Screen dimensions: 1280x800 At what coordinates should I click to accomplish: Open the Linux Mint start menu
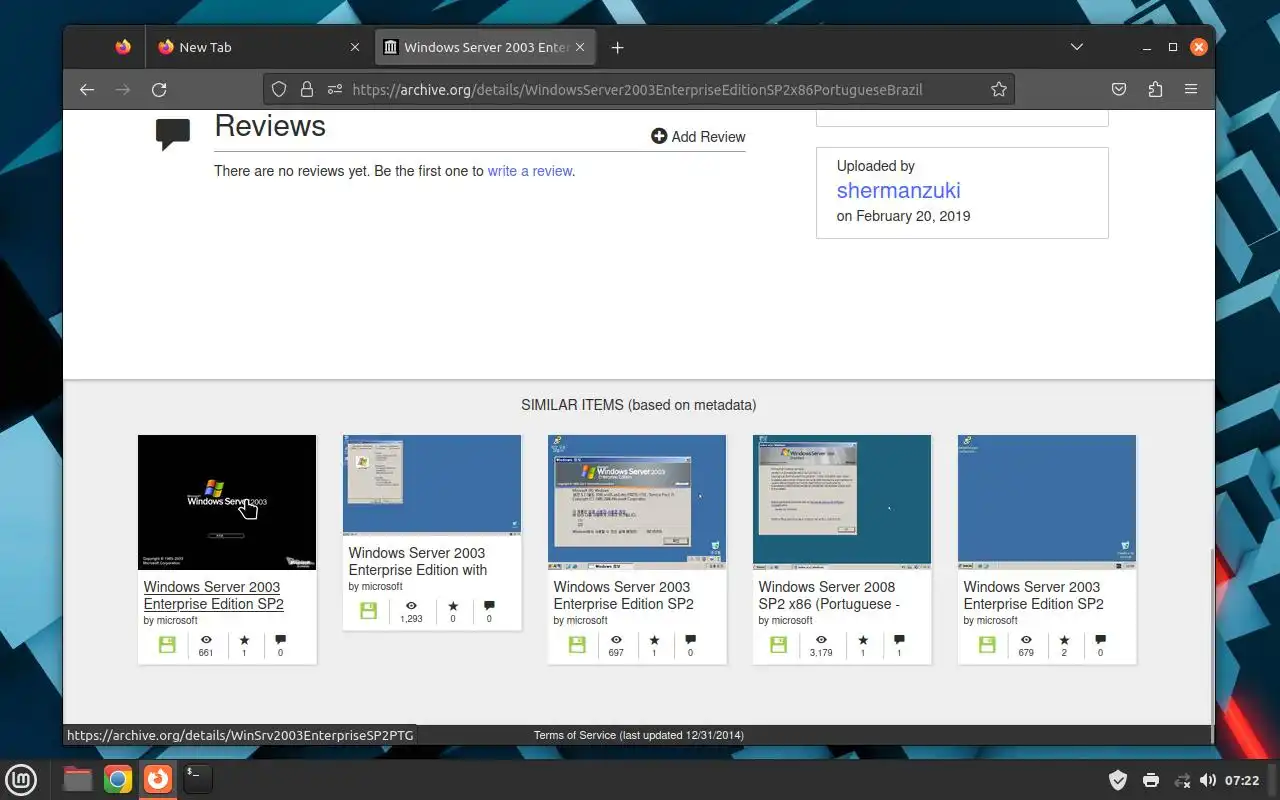[21, 779]
